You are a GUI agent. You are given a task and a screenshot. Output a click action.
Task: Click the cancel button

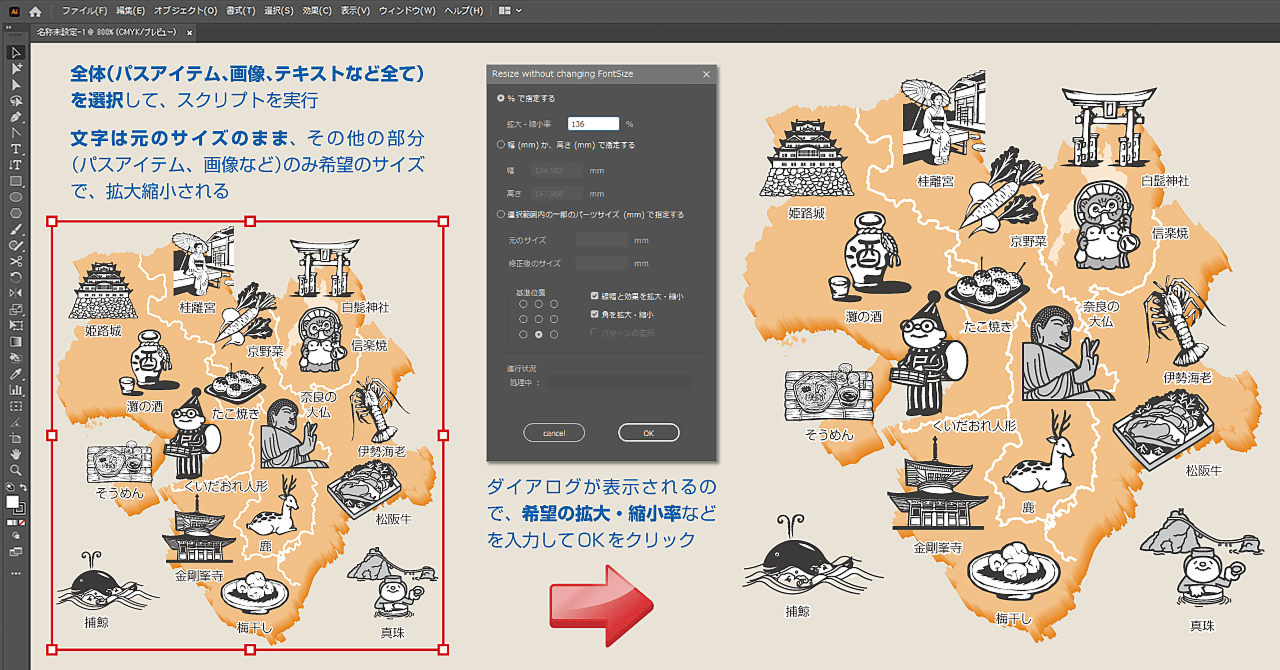click(x=554, y=432)
